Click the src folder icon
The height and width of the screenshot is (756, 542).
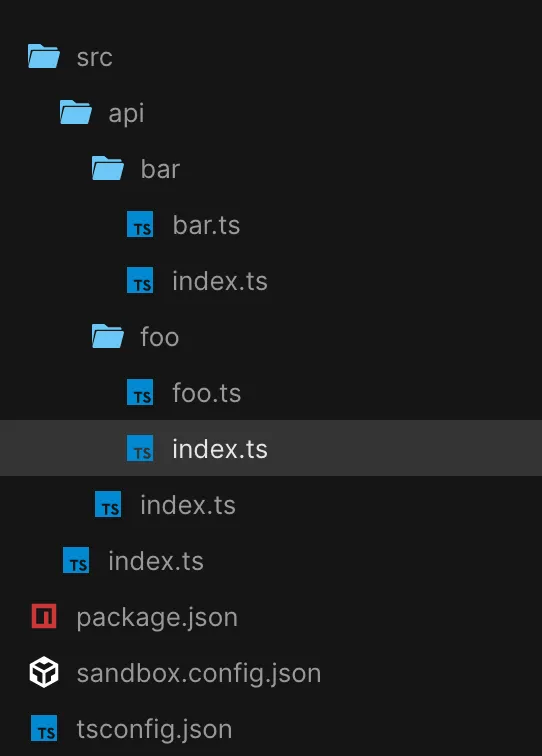coord(44,56)
